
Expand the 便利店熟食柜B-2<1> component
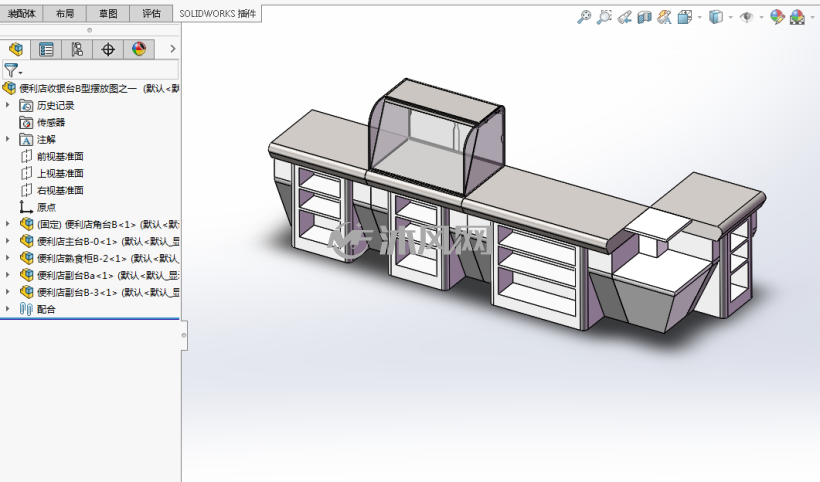click(x=7, y=258)
